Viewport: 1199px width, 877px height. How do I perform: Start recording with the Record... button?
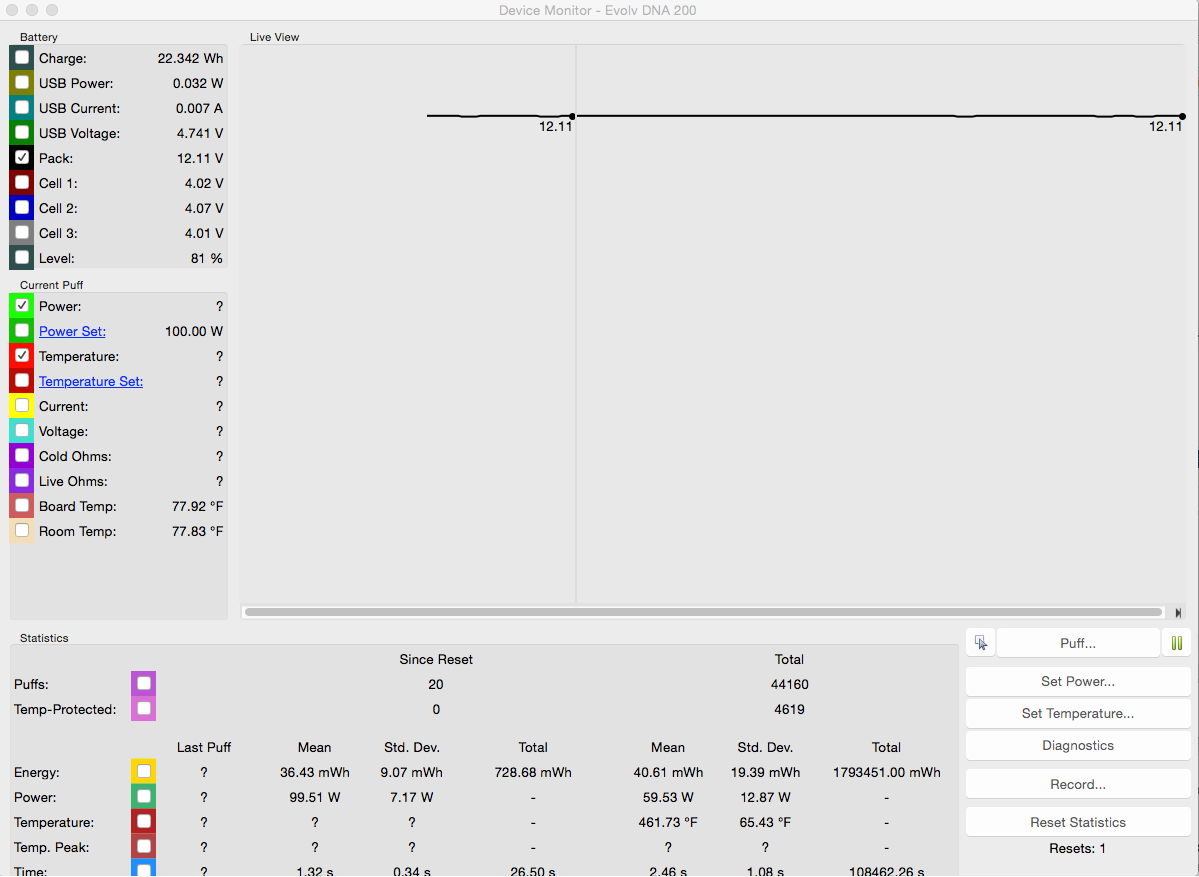[x=1078, y=785]
